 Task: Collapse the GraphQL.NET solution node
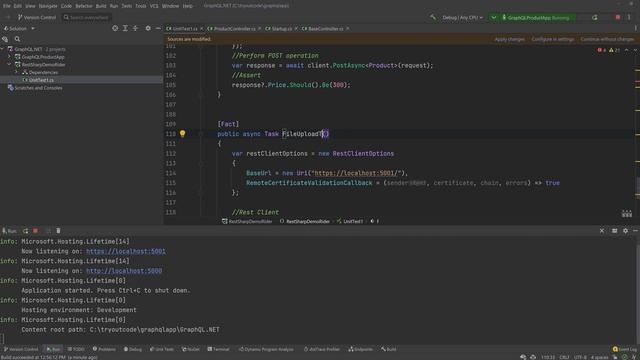(2, 49)
